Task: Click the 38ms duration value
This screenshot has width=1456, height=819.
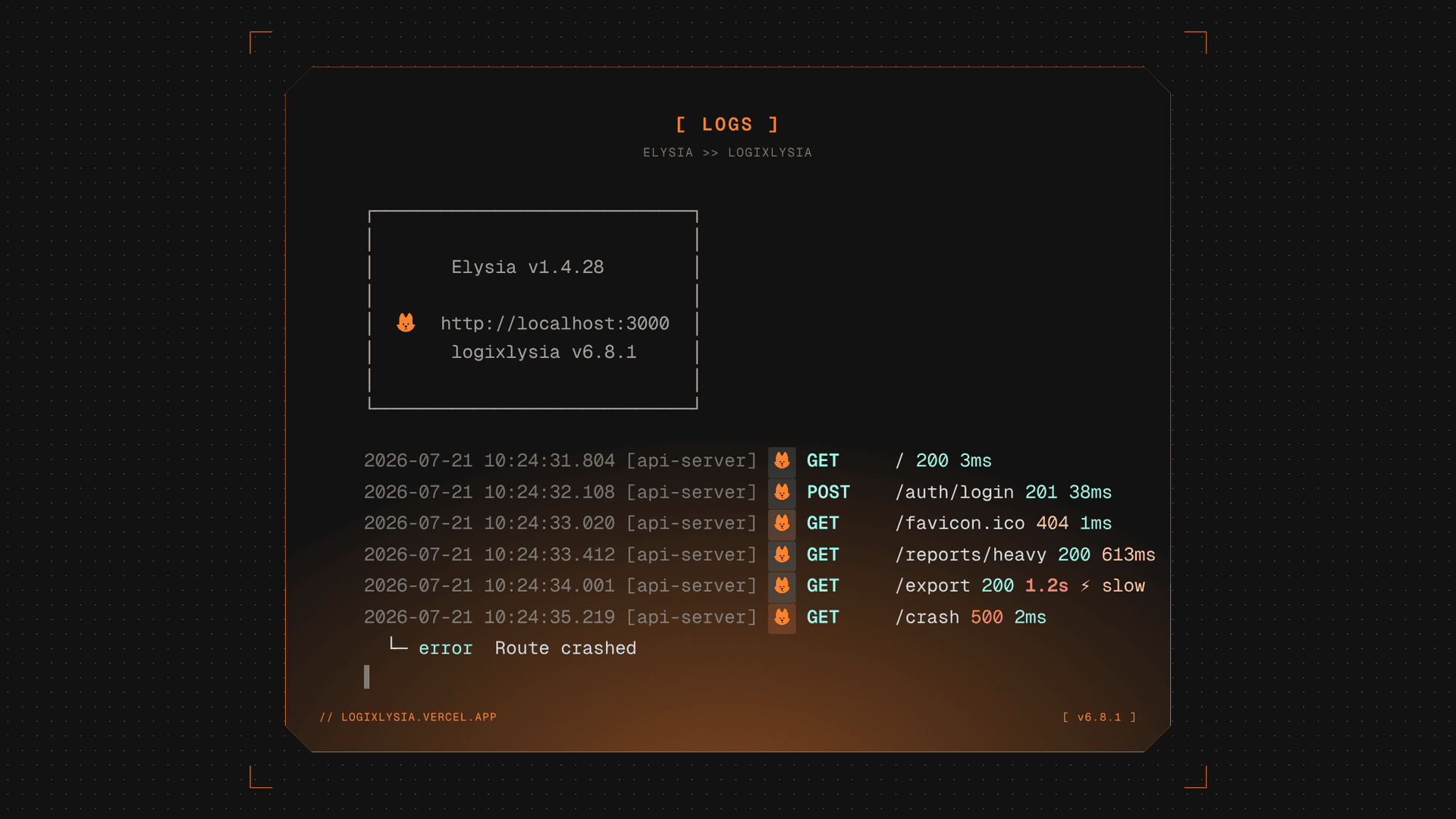Action: pyautogui.click(x=1090, y=492)
